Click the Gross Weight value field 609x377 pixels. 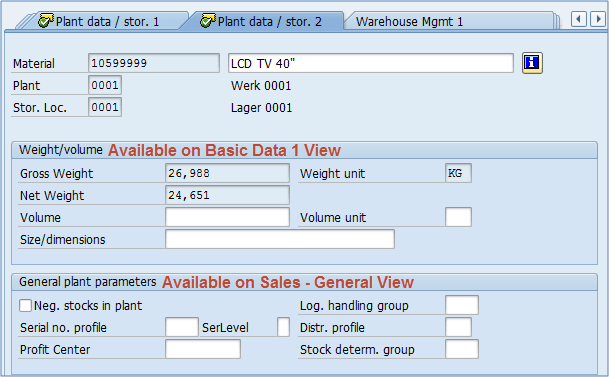point(227,173)
